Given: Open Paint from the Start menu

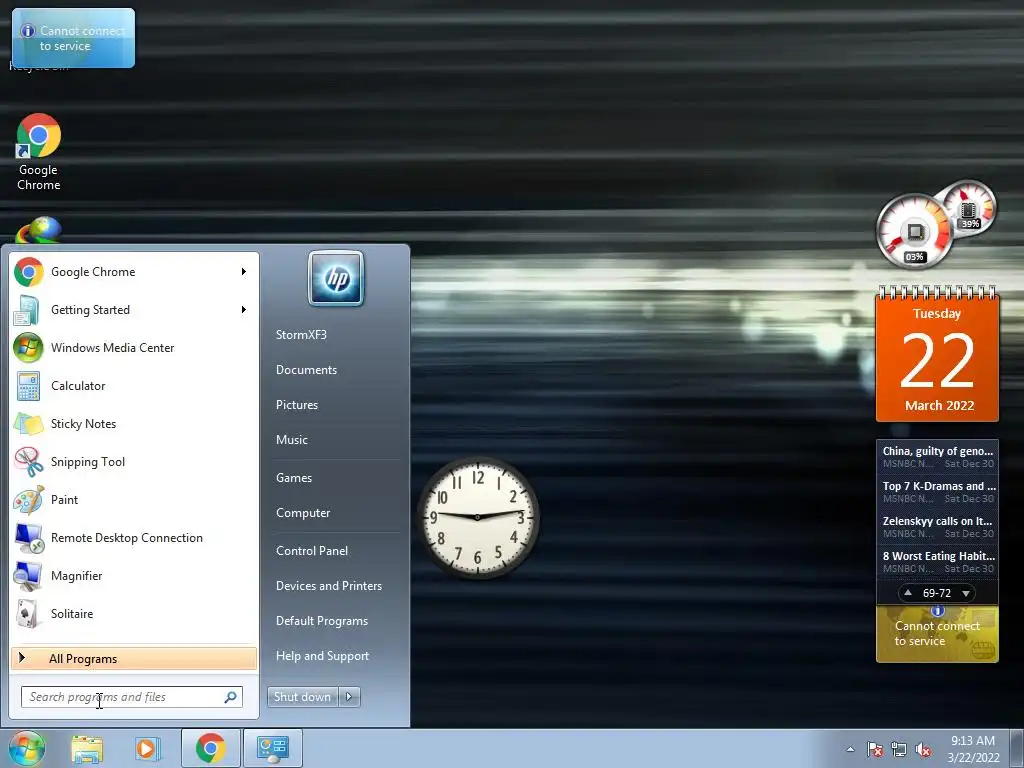Looking at the screenshot, I should point(134,500).
